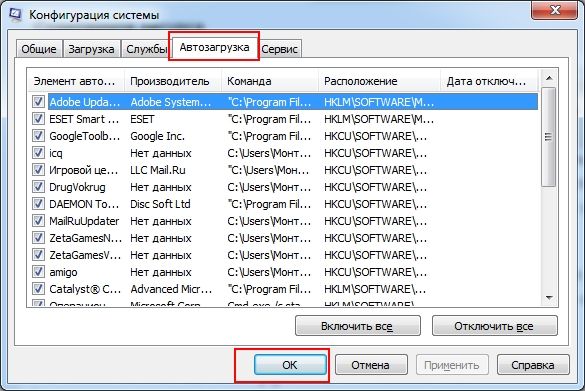The height and width of the screenshot is (391, 585).
Task: Disable the amigo startup checkbox
Action: (x=38, y=272)
